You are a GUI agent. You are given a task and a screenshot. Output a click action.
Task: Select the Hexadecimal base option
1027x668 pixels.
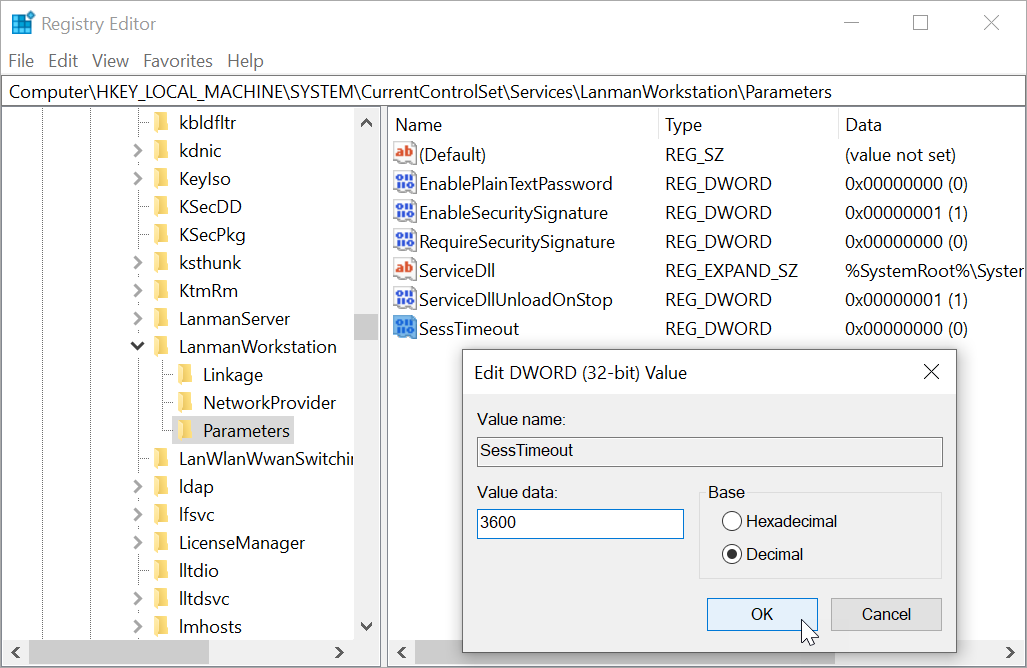point(732,521)
